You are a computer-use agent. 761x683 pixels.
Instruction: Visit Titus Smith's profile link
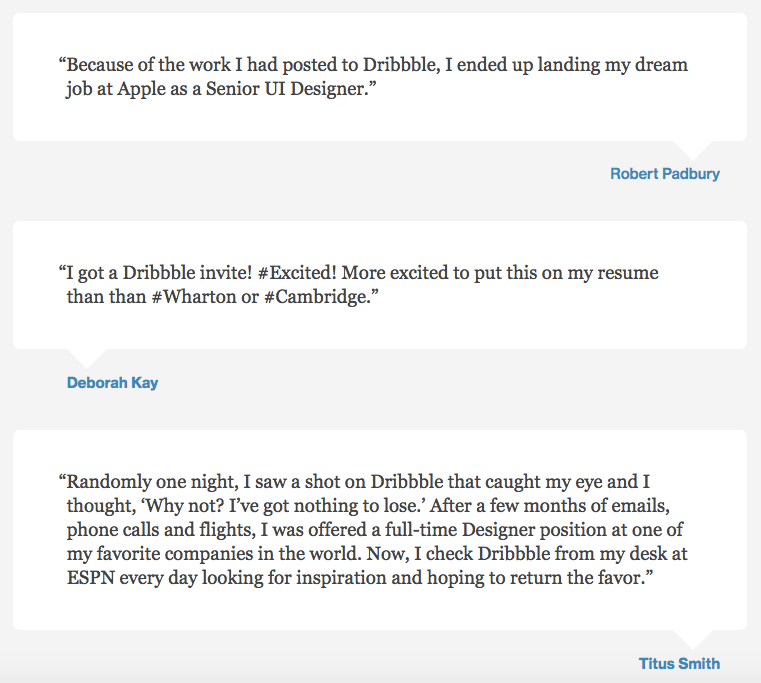679,663
